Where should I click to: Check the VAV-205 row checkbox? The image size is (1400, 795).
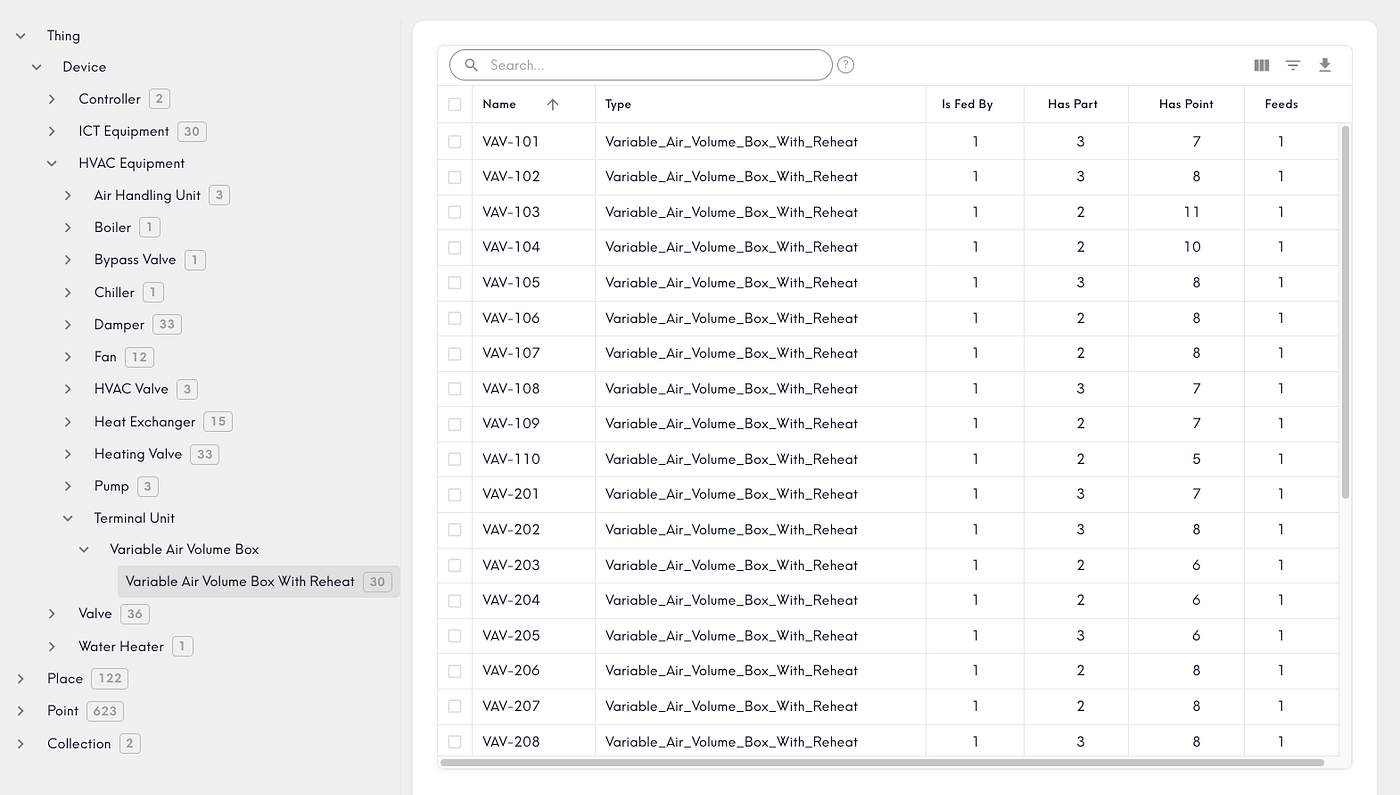tap(455, 636)
